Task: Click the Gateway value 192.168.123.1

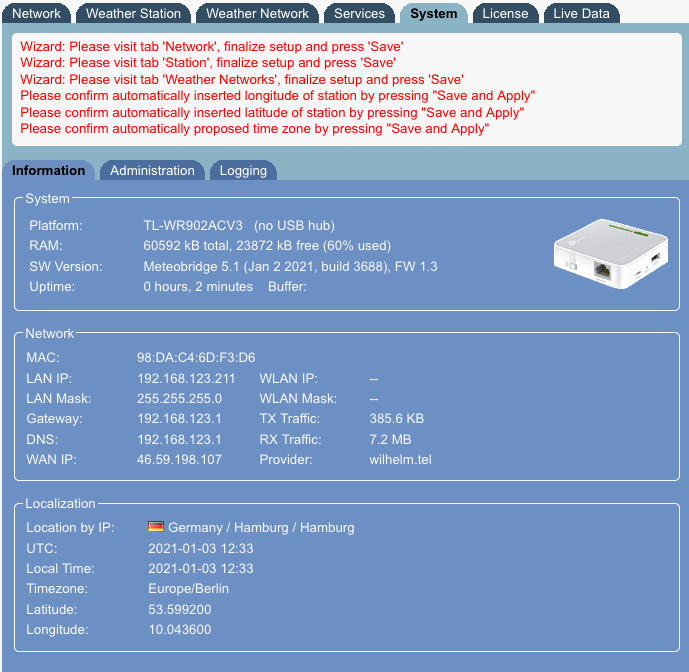Action: 179,418
